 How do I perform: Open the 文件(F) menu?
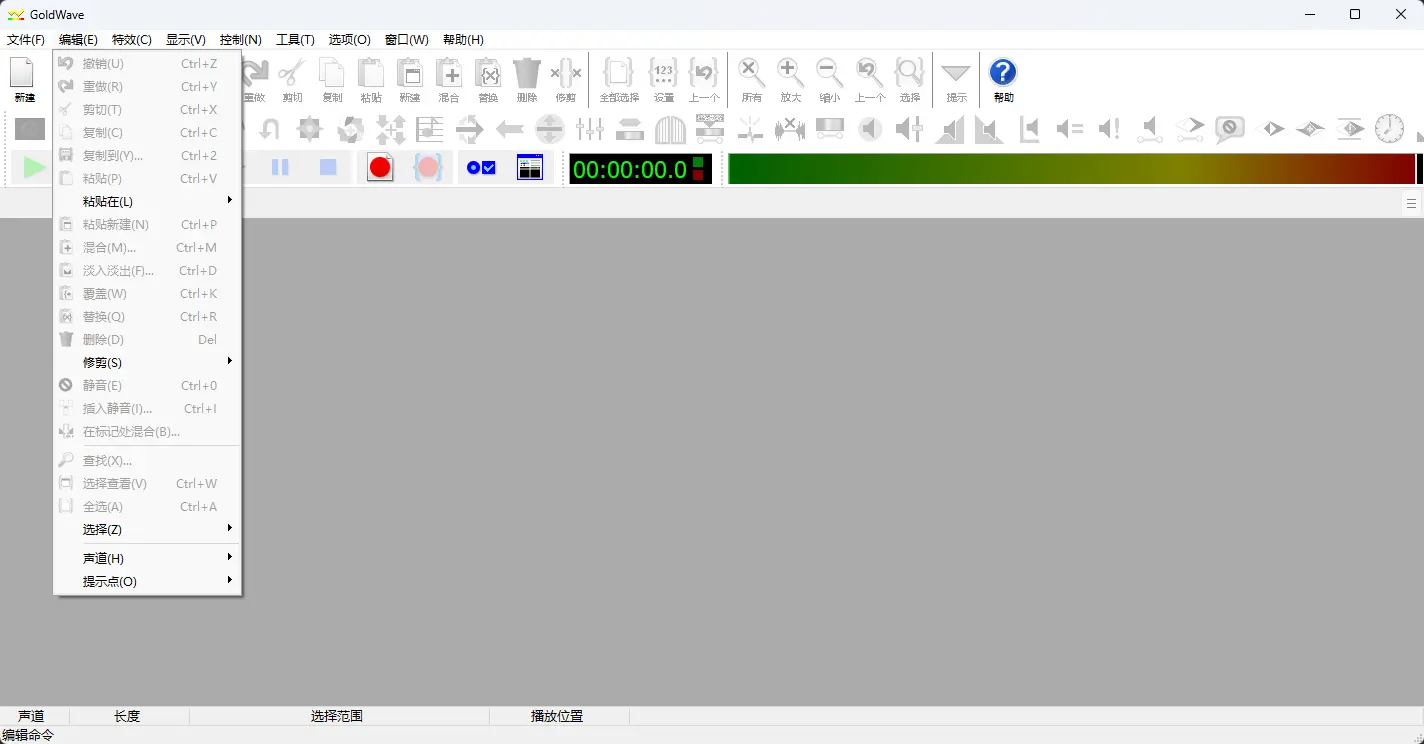(x=26, y=40)
